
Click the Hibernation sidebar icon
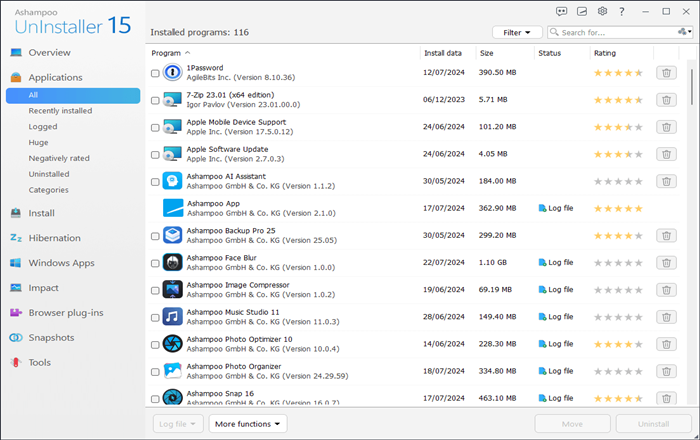click(16, 238)
